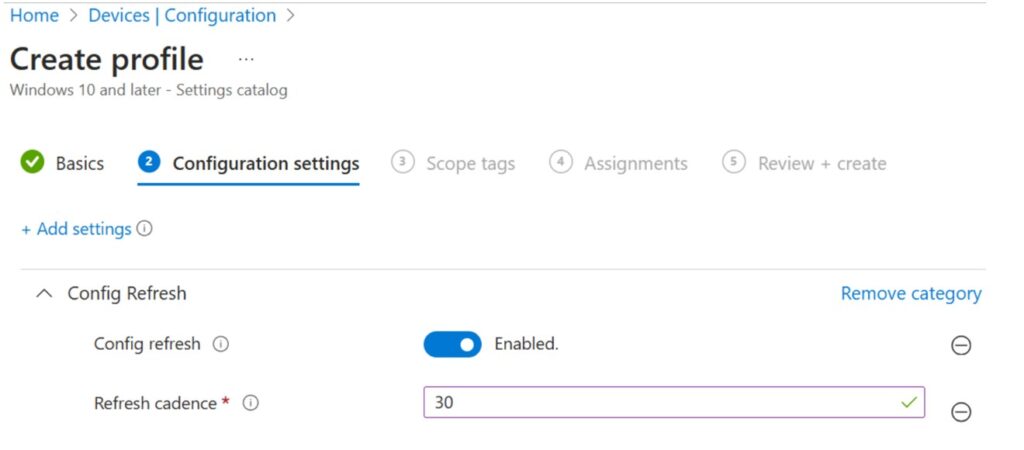Click the Refresh cadence input field
The height and width of the screenshot is (450, 1024).
[660, 403]
